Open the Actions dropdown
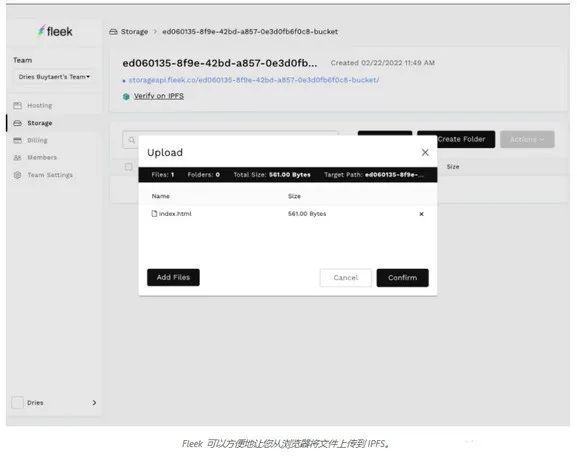The width and height of the screenshot is (577, 472). click(527, 139)
